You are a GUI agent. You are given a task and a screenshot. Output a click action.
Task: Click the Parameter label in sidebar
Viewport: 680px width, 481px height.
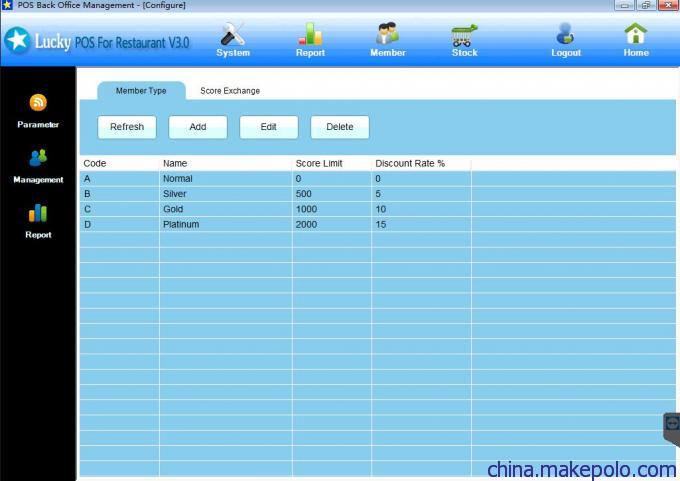(38, 124)
